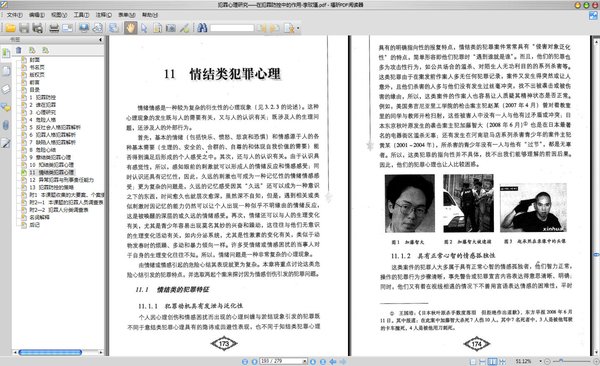Open the 表单 menu
This screenshot has width=600, height=366.
[127, 15]
